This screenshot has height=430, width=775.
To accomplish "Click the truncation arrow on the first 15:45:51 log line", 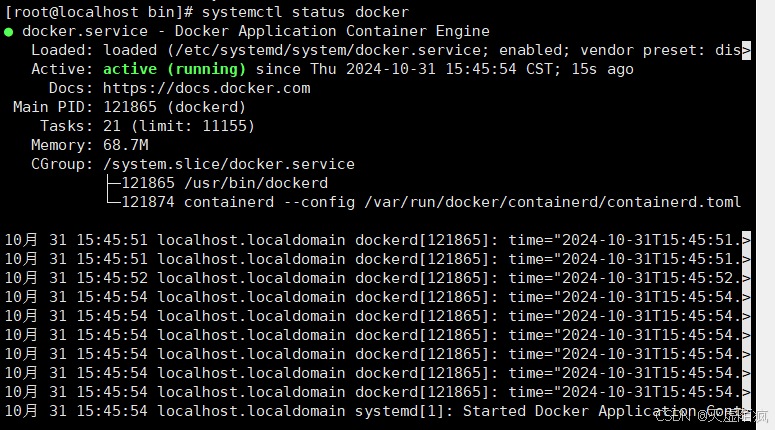I will point(746,240).
